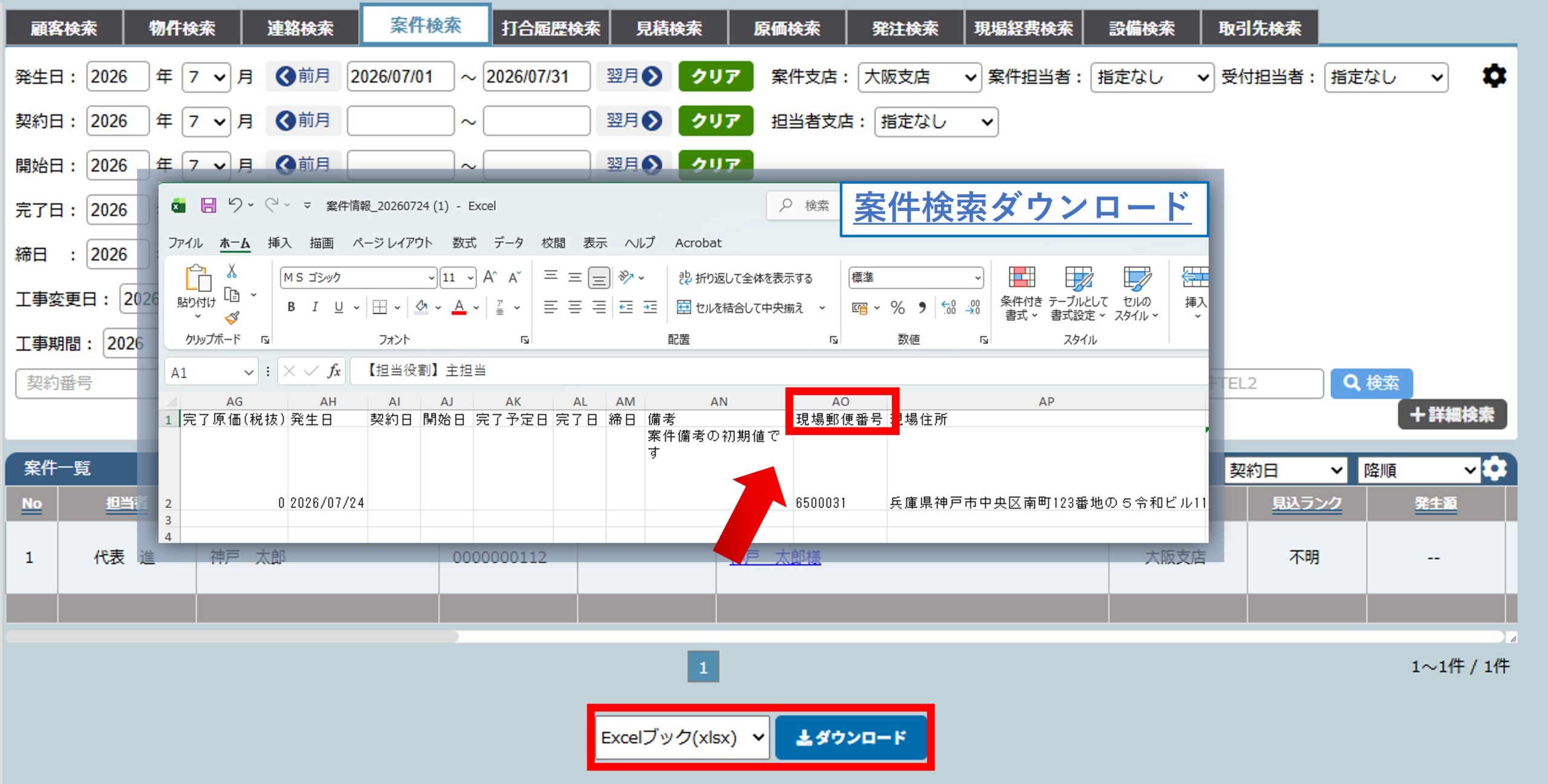Click the cell styles (セルのスタイル) icon
Image resolution: width=1548 pixels, height=784 pixels.
point(1137,277)
